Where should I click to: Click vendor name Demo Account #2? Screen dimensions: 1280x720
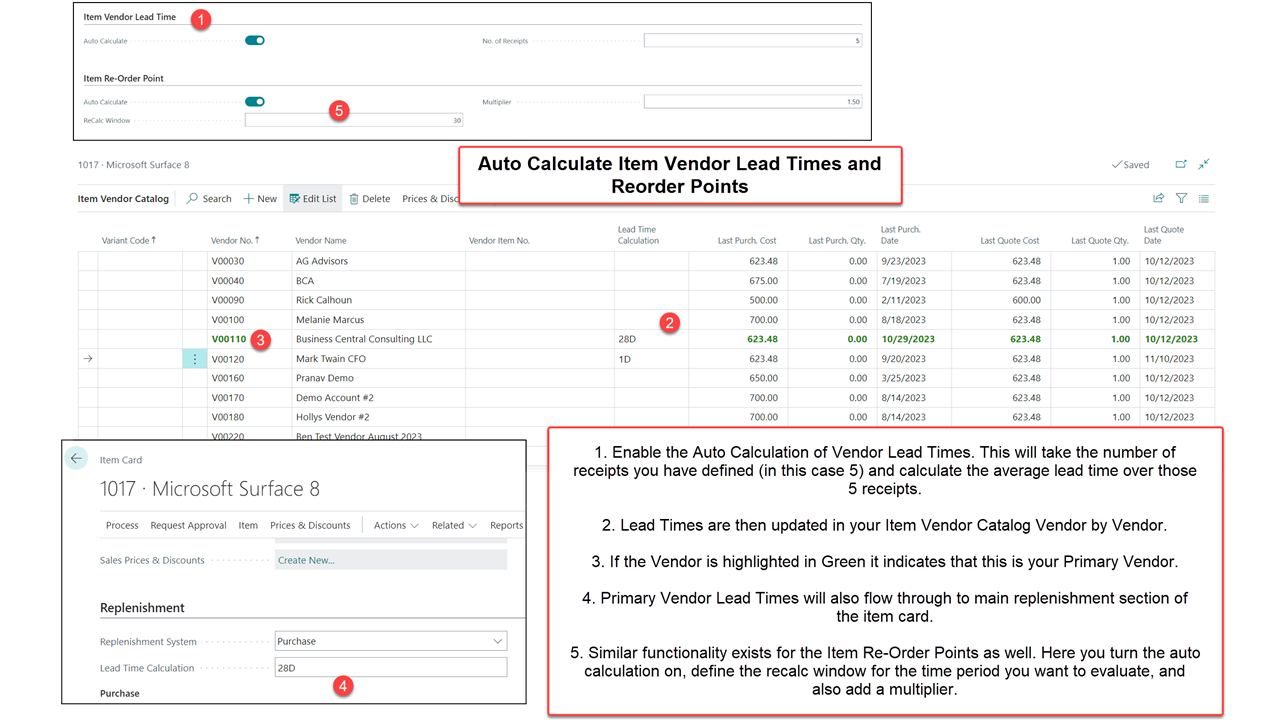pyautogui.click(x=335, y=398)
